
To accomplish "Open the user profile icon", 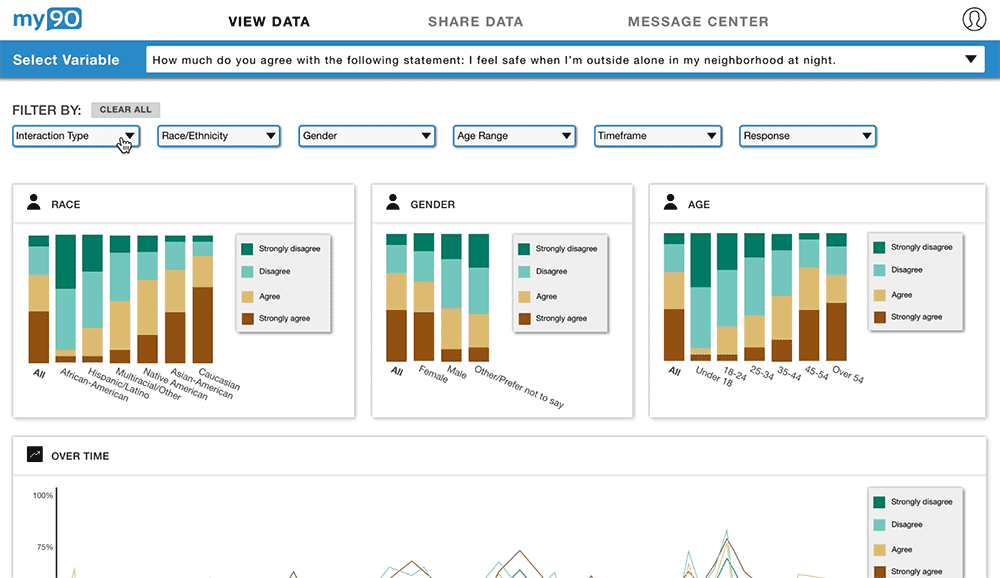I will (x=974, y=19).
